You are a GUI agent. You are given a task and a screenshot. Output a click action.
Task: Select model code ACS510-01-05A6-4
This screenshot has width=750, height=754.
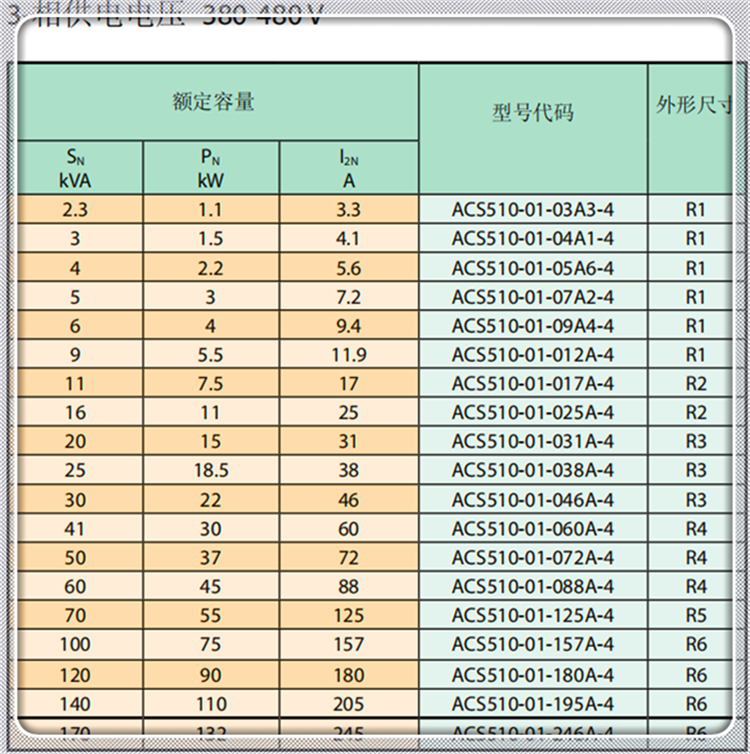tap(533, 268)
